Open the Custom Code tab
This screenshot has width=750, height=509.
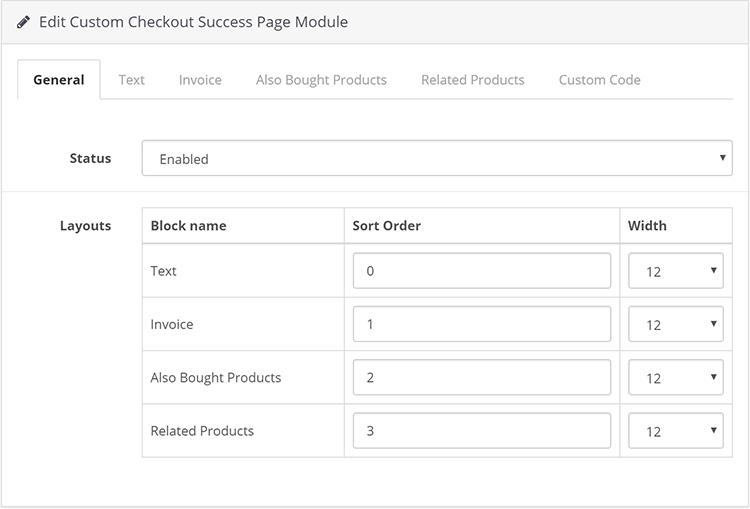tap(599, 80)
